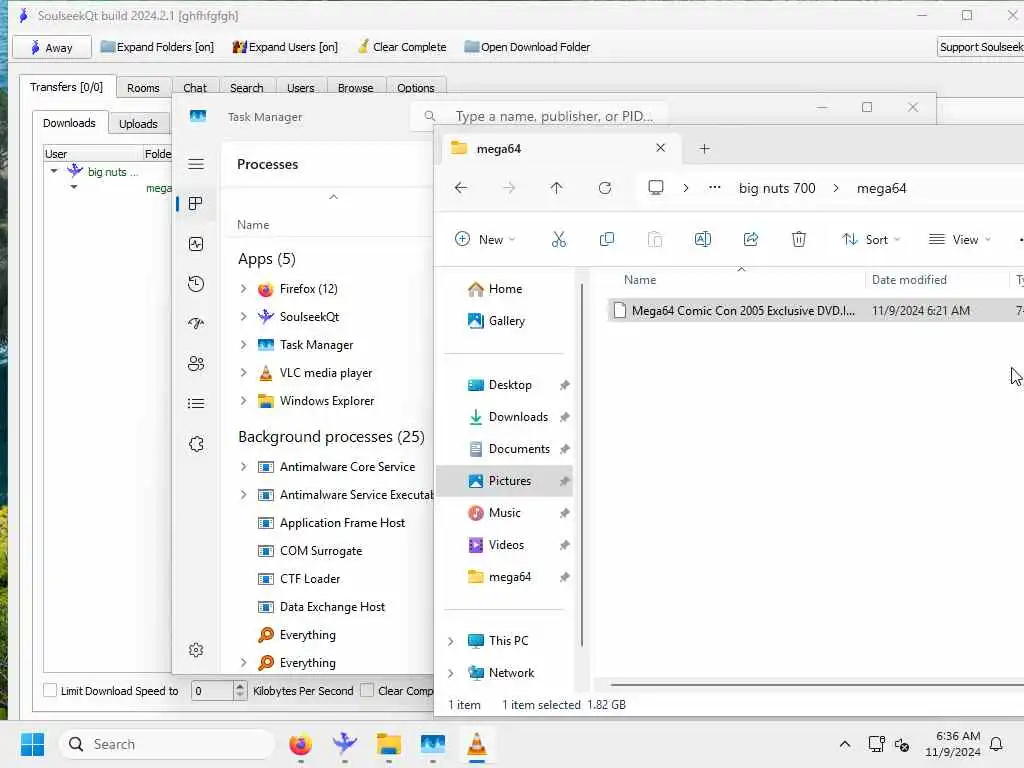Click Clear Complete toolbar button
Screen dimensions: 1024x768
(402, 47)
